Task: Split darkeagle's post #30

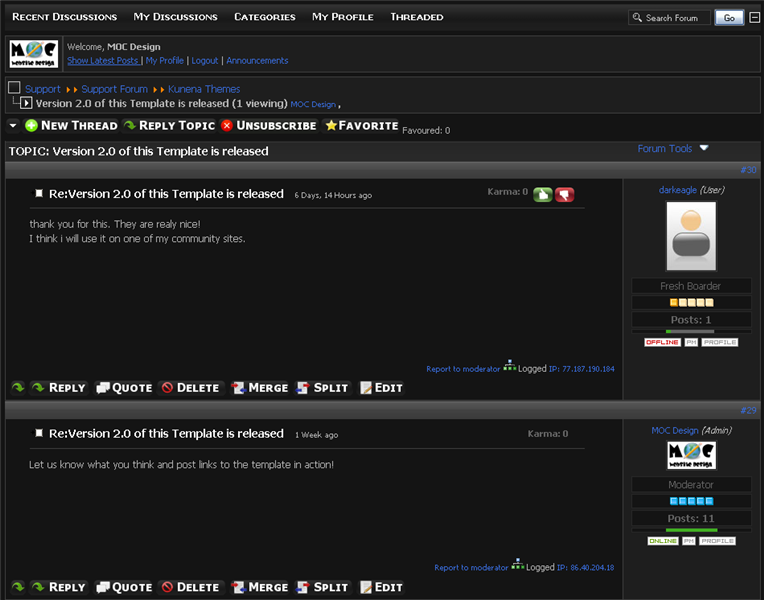Action: coord(323,388)
